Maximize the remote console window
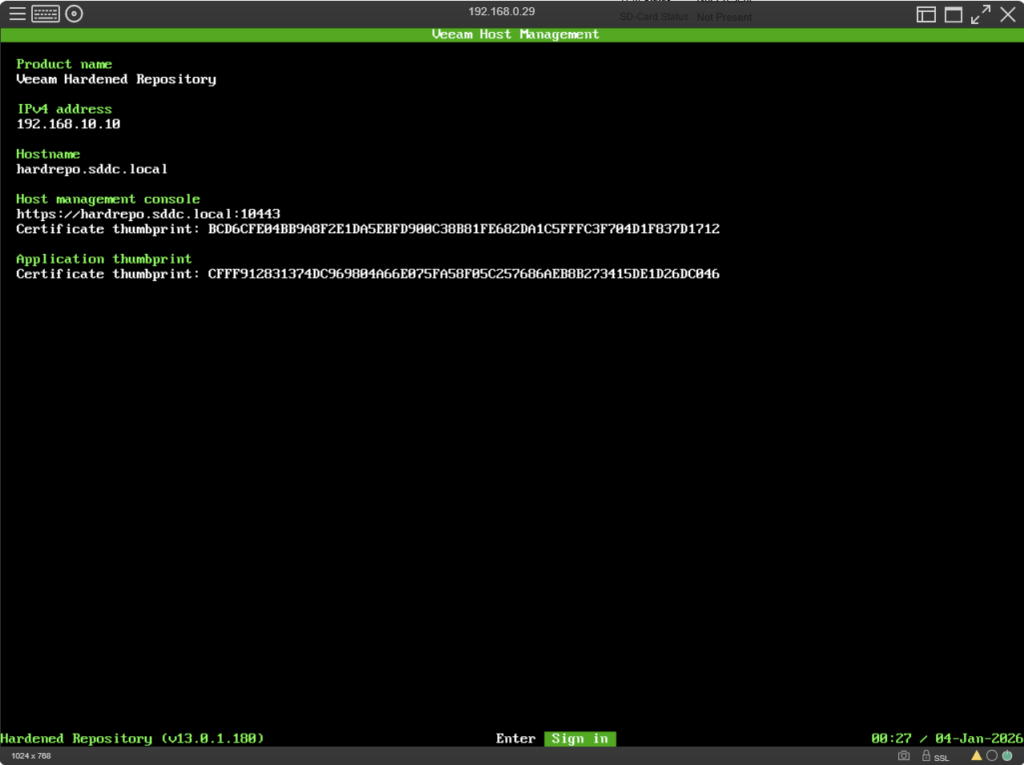This screenshot has width=1024, height=765. click(x=953, y=14)
